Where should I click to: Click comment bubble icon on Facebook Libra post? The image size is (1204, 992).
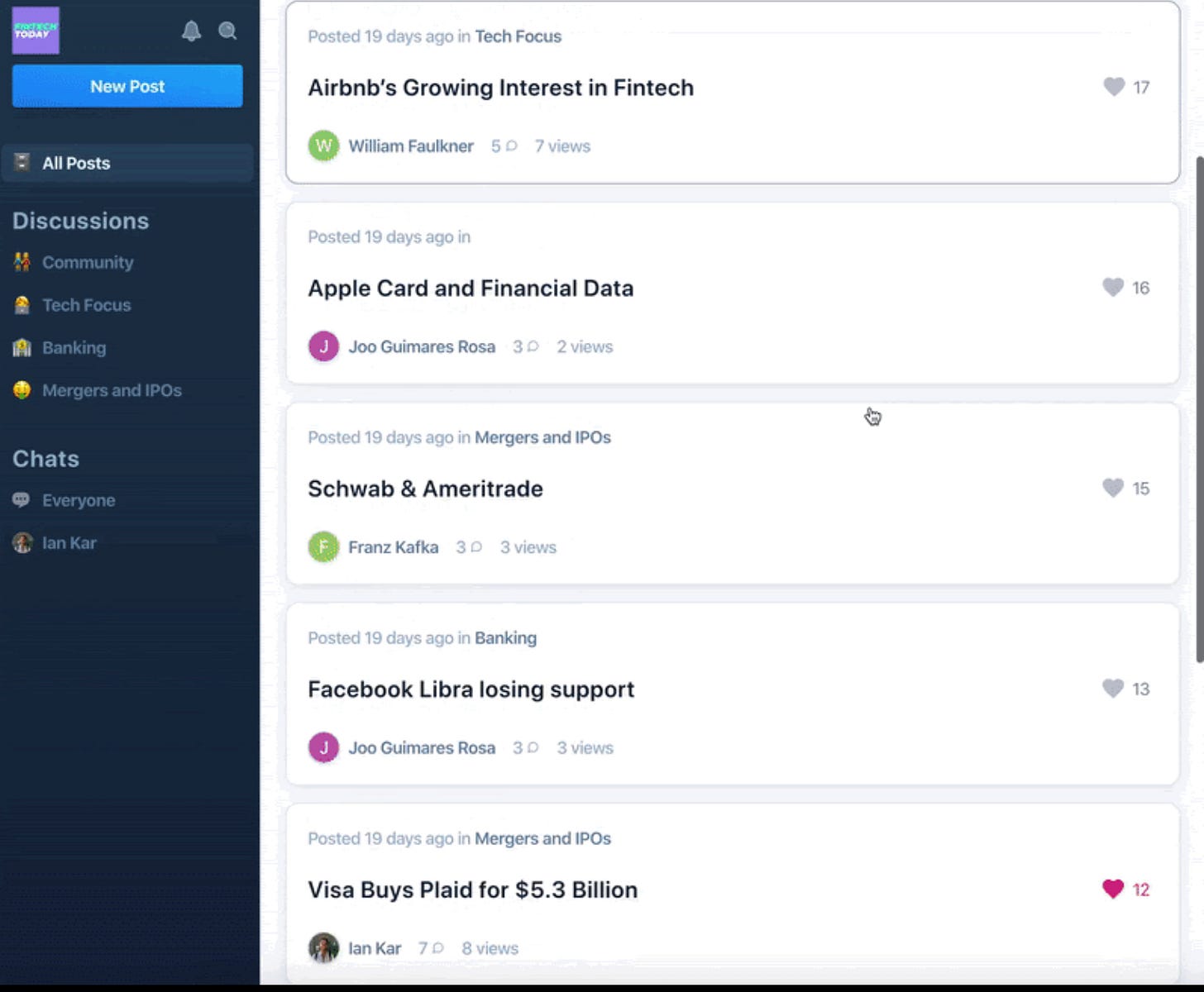click(533, 747)
